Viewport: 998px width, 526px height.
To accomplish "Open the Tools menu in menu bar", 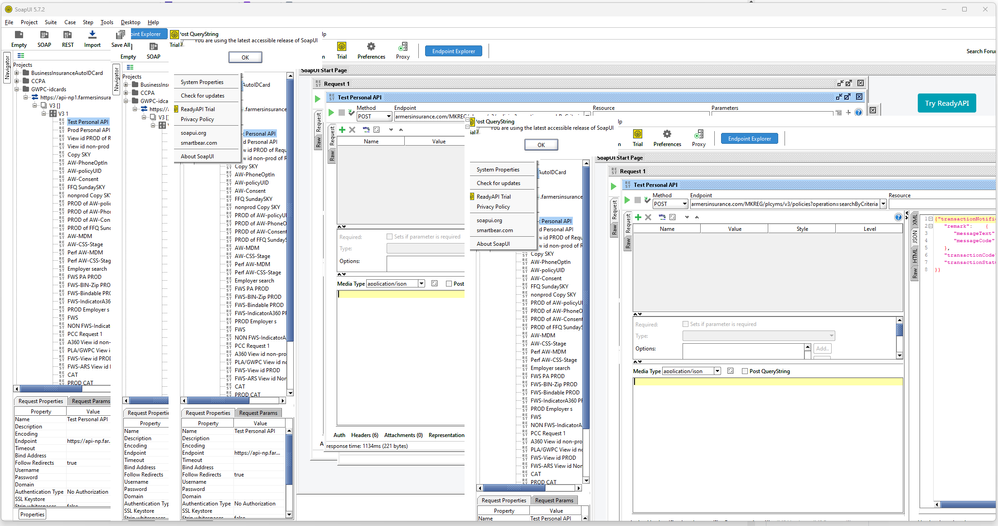I will 106,21.
